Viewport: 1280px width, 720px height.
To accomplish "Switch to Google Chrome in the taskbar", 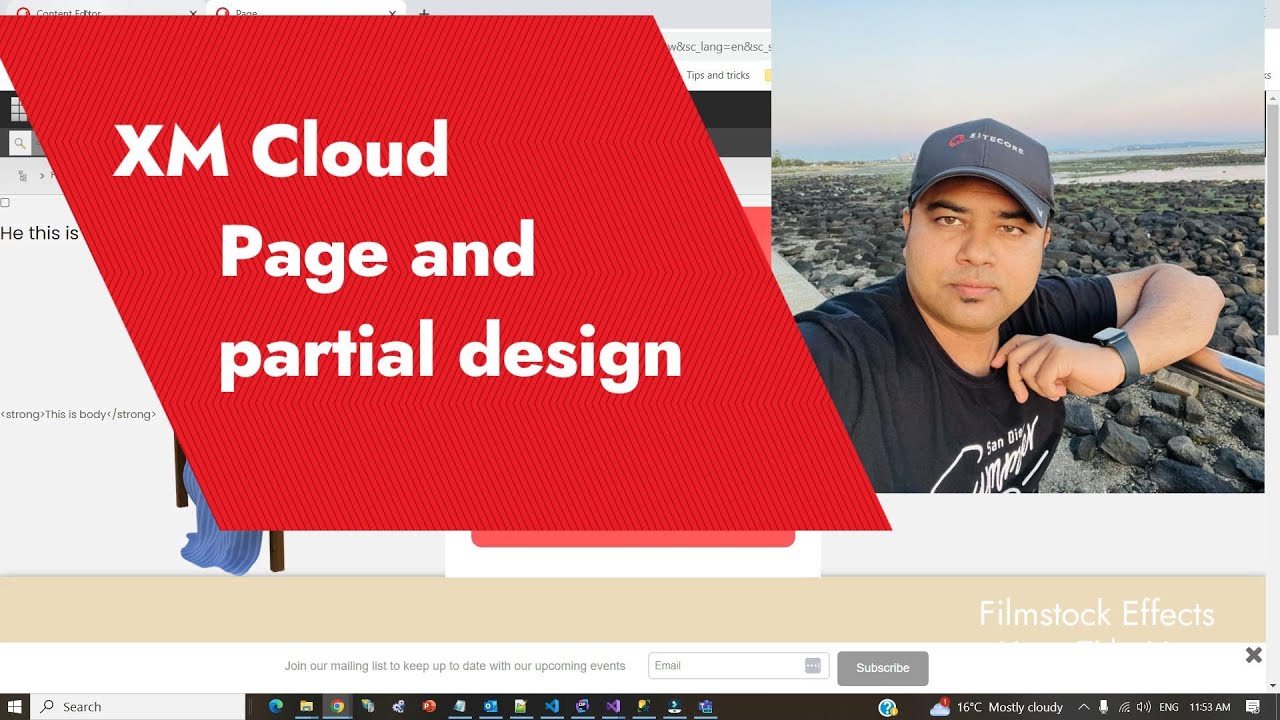I will click(x=338, y=706).
